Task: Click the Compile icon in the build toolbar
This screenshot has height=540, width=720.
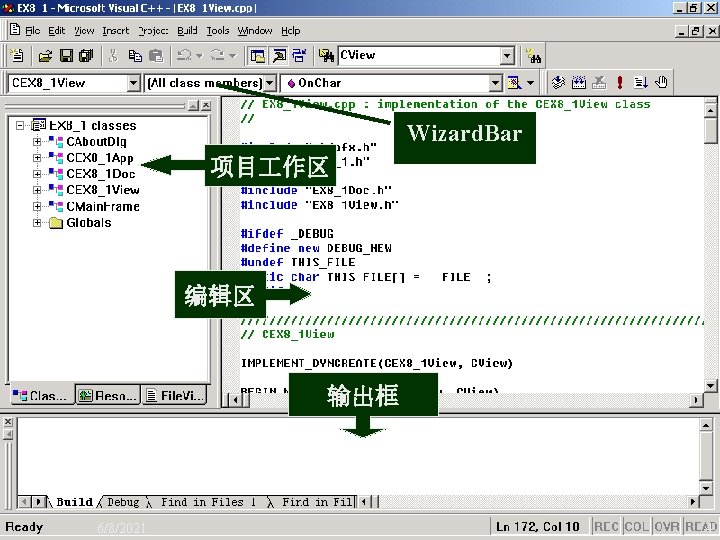Action: pyautogui.click(x=558, y=83)
